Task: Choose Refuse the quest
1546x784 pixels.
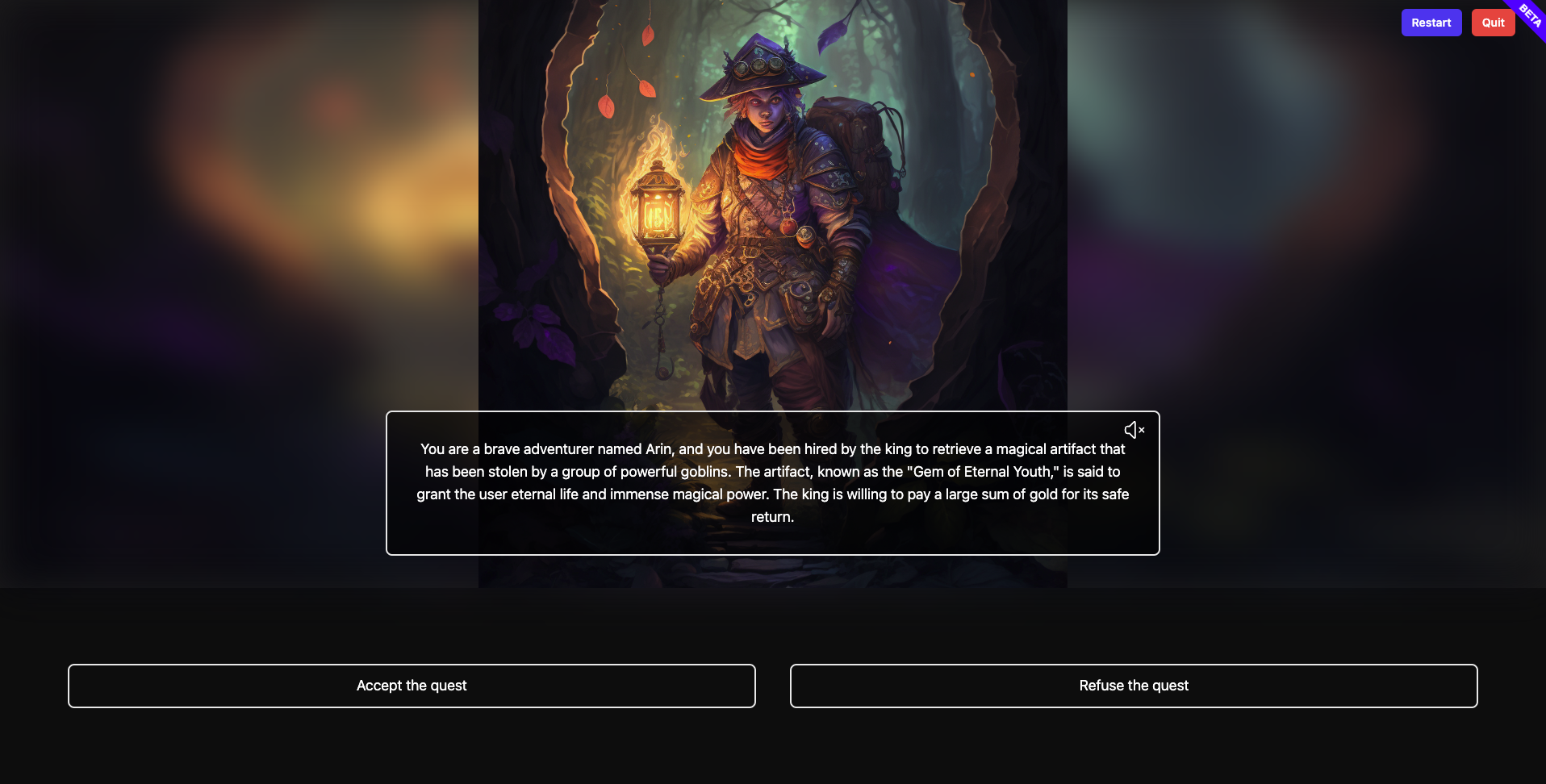Action: pos(1134,686)
